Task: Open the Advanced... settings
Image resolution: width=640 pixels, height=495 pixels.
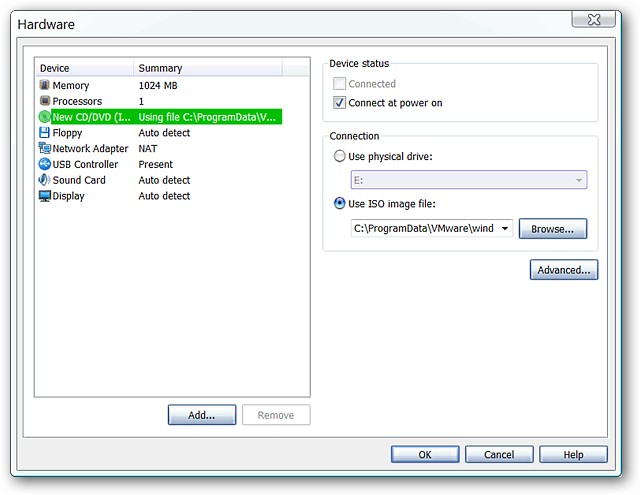Action: (564, 270)
